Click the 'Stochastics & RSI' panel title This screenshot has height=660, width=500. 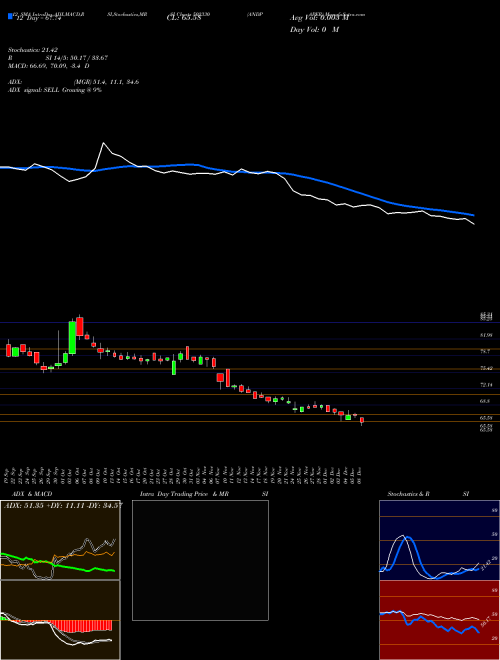click(428, 494)
